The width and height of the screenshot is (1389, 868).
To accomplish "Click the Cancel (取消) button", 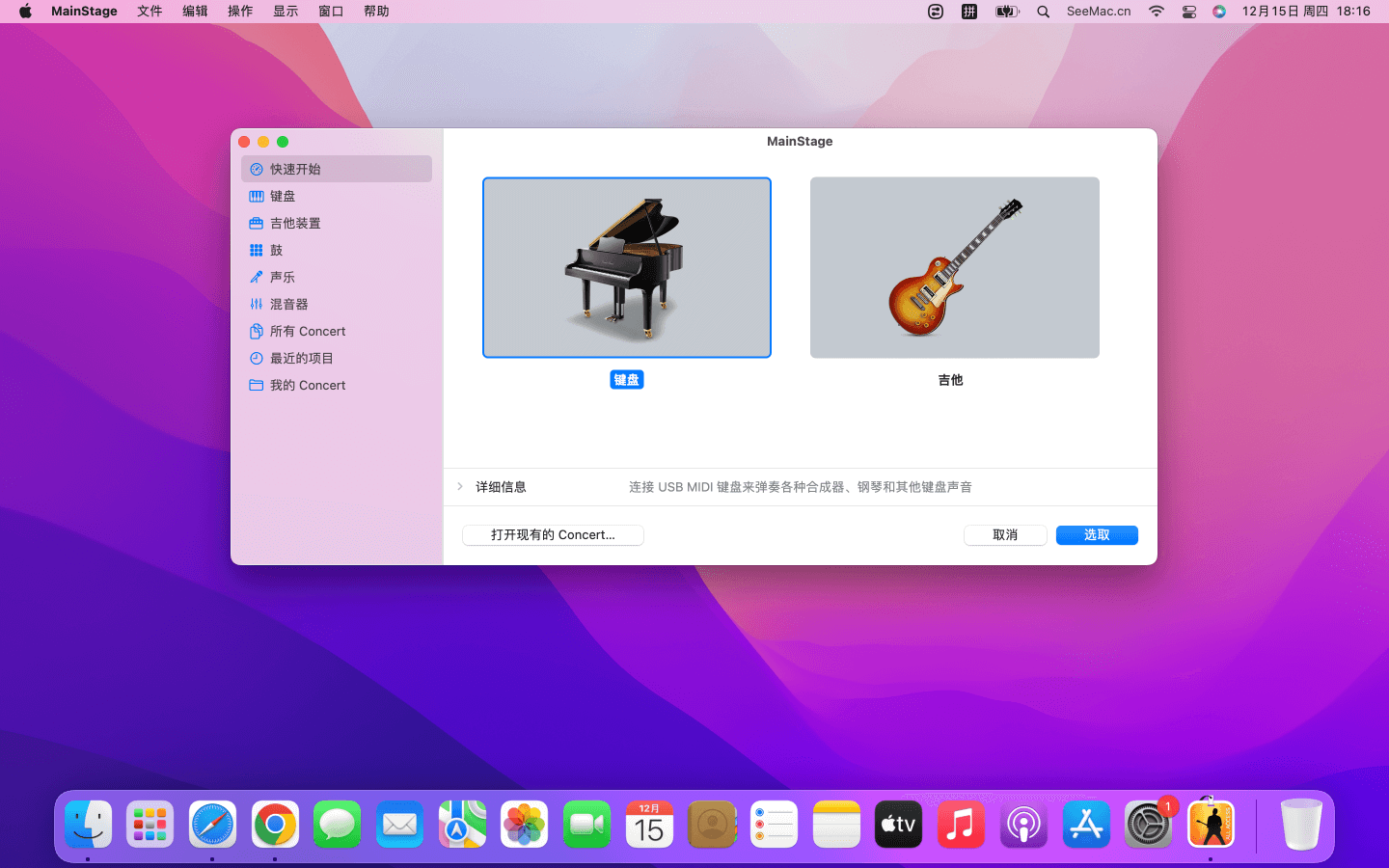I will pos(1005,535).
